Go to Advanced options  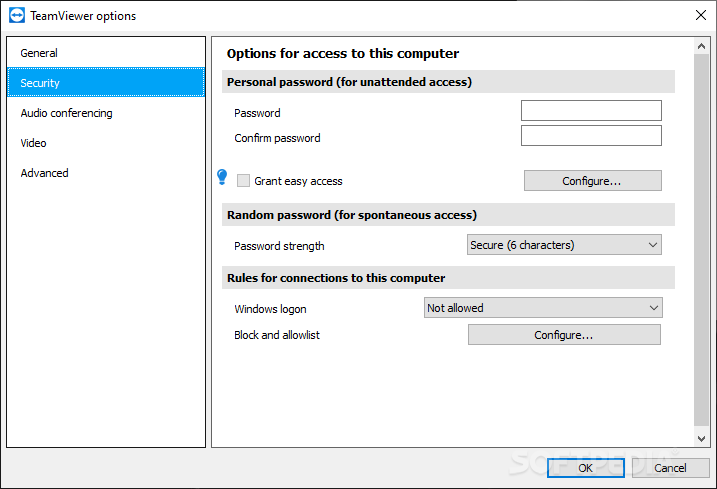106,173
